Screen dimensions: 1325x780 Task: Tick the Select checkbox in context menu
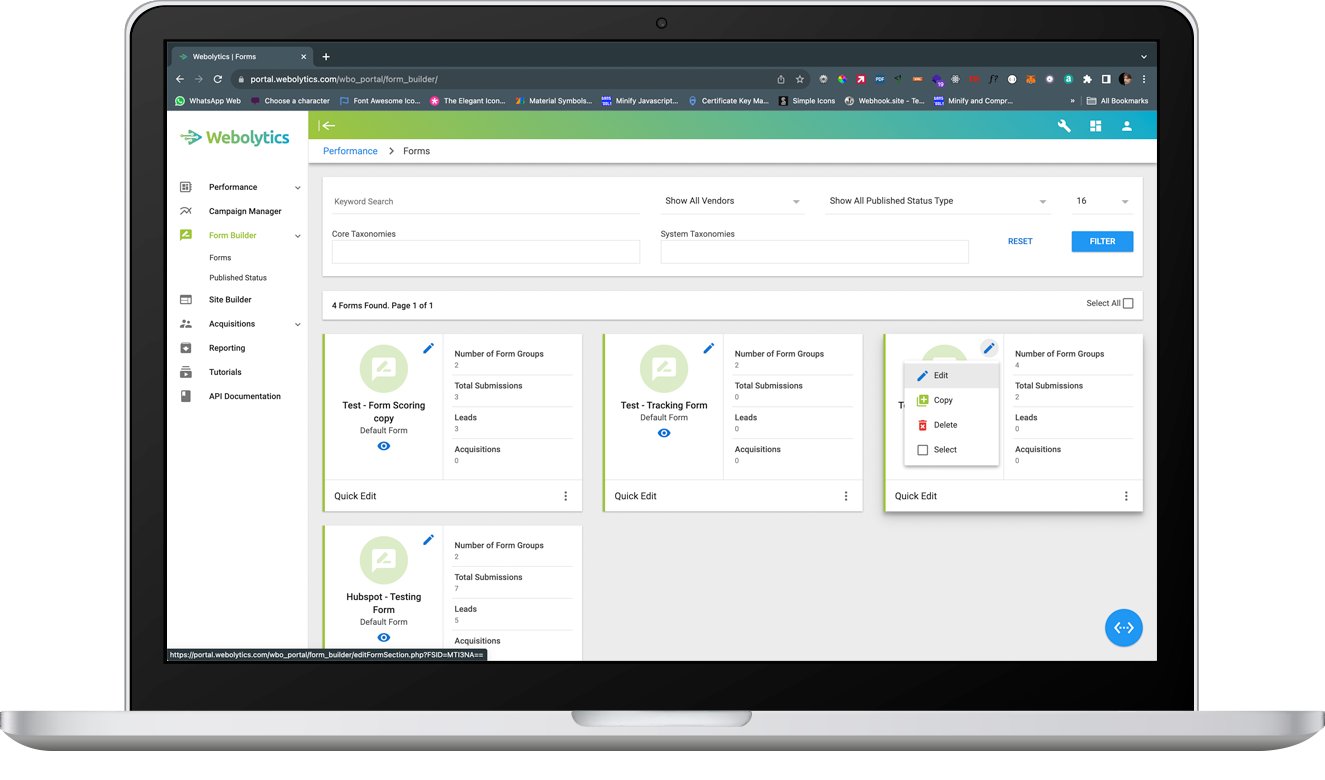923,450
